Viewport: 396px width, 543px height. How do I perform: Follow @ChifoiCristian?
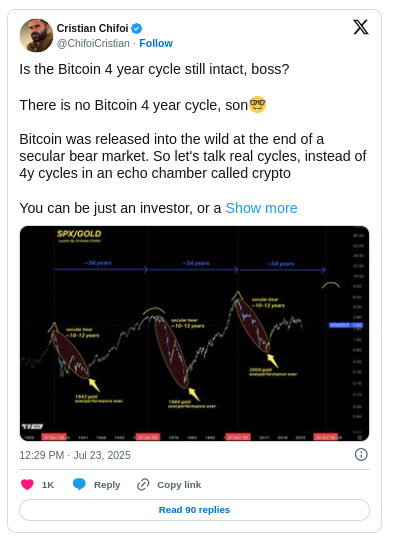(156, 43)
